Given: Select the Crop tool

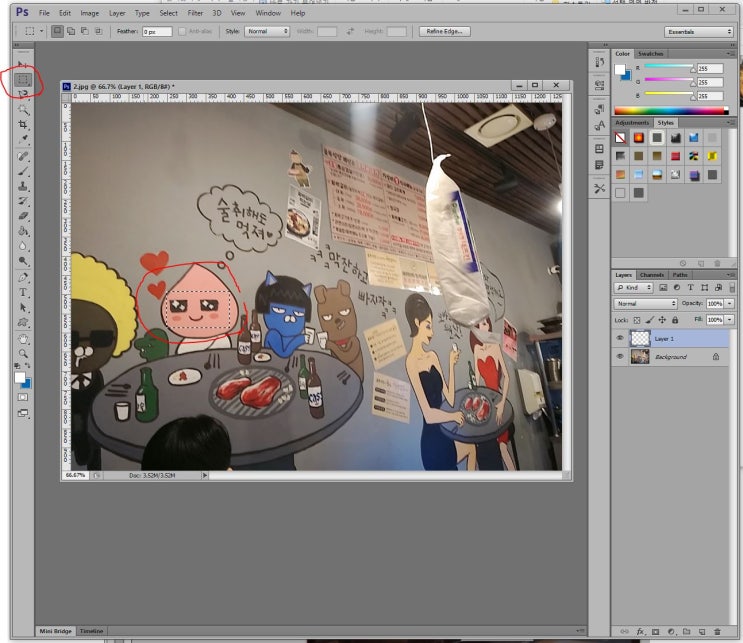Looking at the screenshot, I should pos(23,124).
